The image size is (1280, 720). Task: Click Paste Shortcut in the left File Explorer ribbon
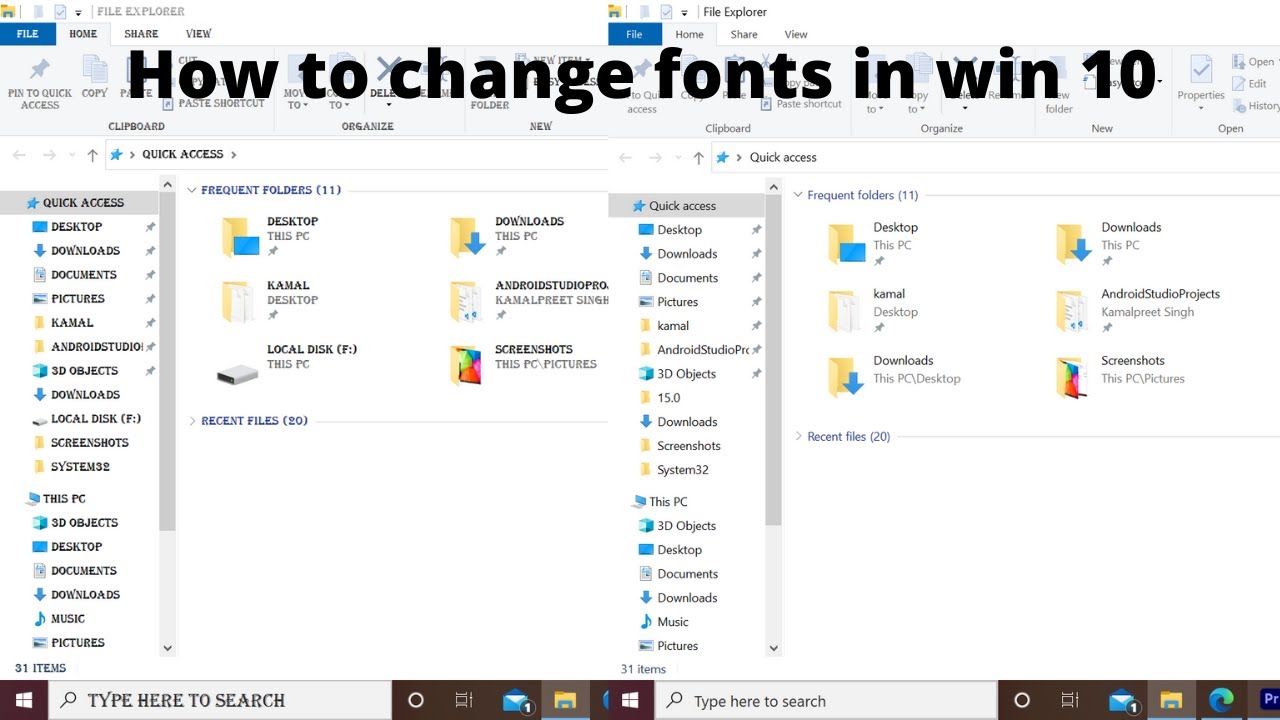point(213,103)
